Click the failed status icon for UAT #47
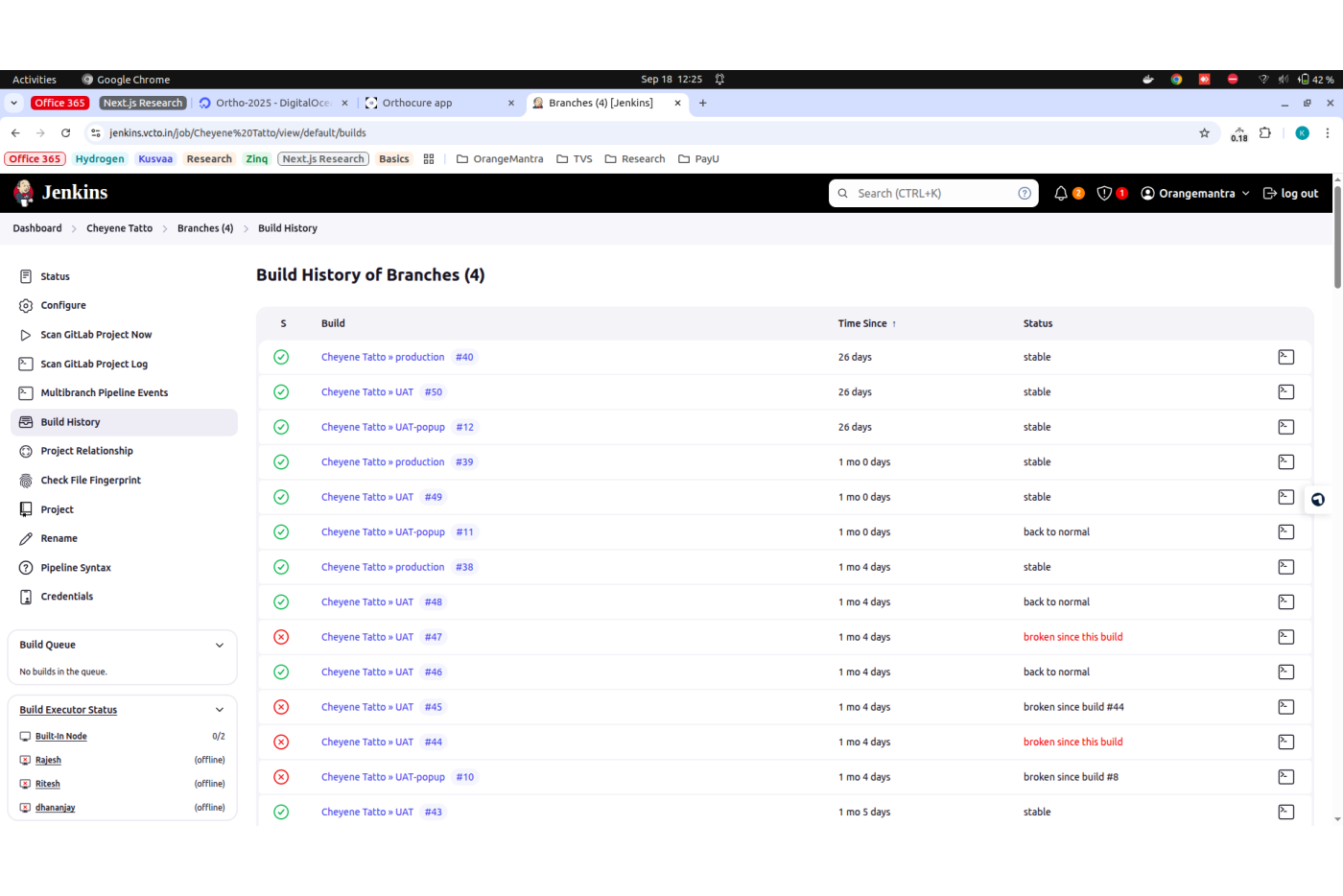Image resolution: width=1343 pixels, height=896 pixels. [281, 637]
